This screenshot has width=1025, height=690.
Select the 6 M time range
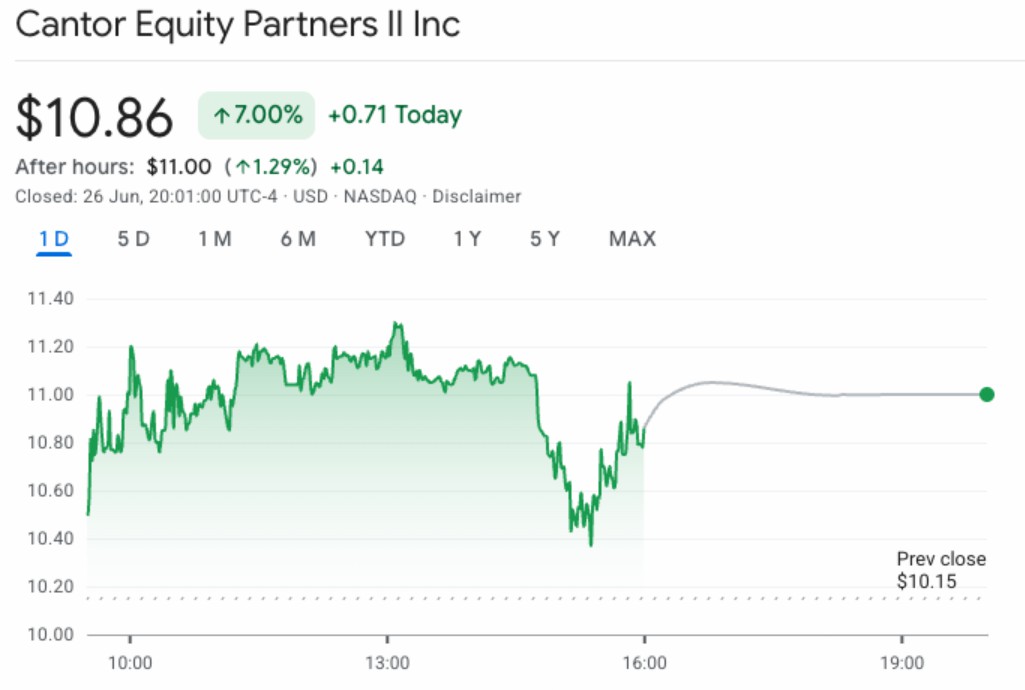click(298, 239)
